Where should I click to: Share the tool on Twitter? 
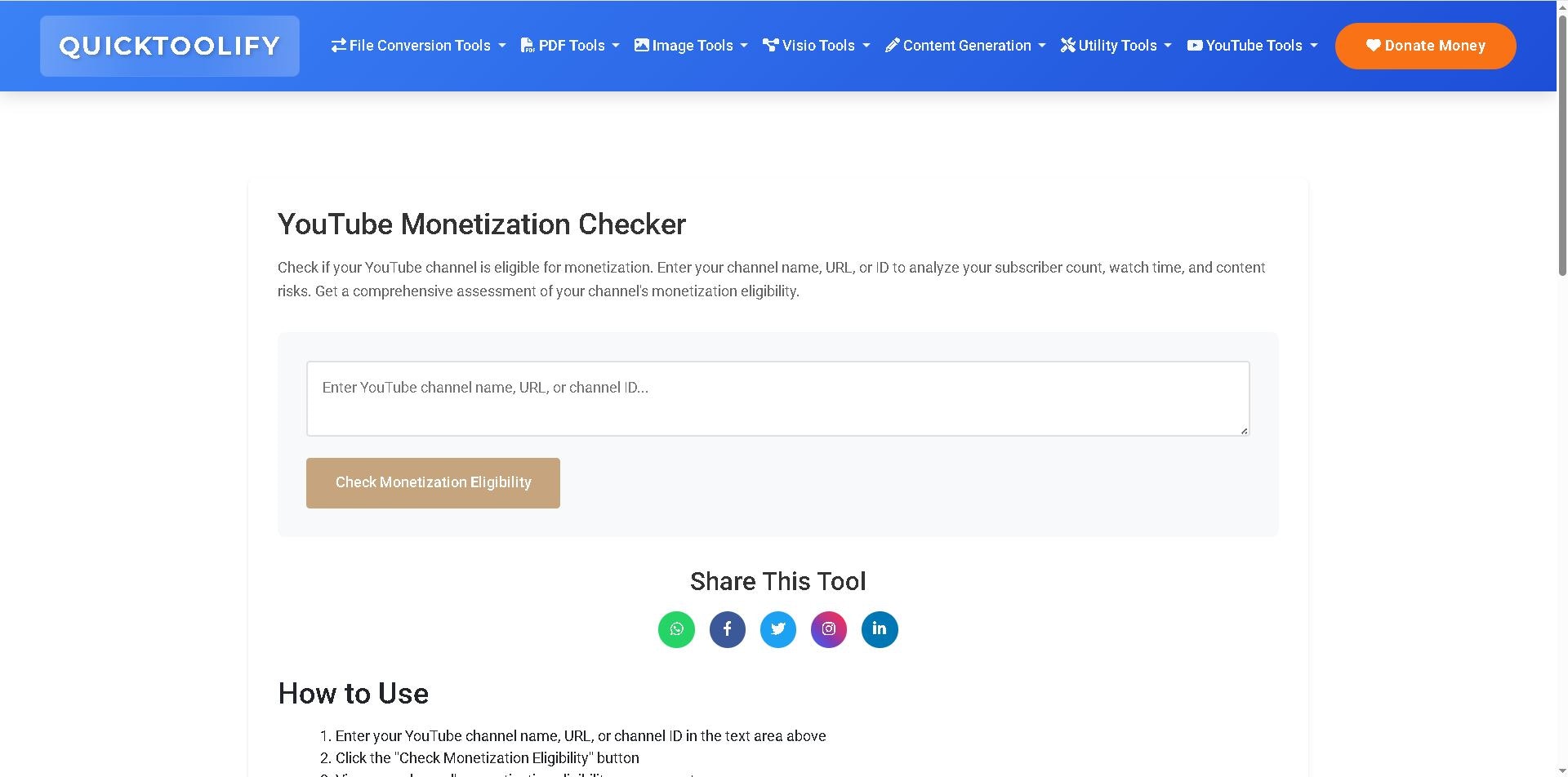[x=777, y=629]
